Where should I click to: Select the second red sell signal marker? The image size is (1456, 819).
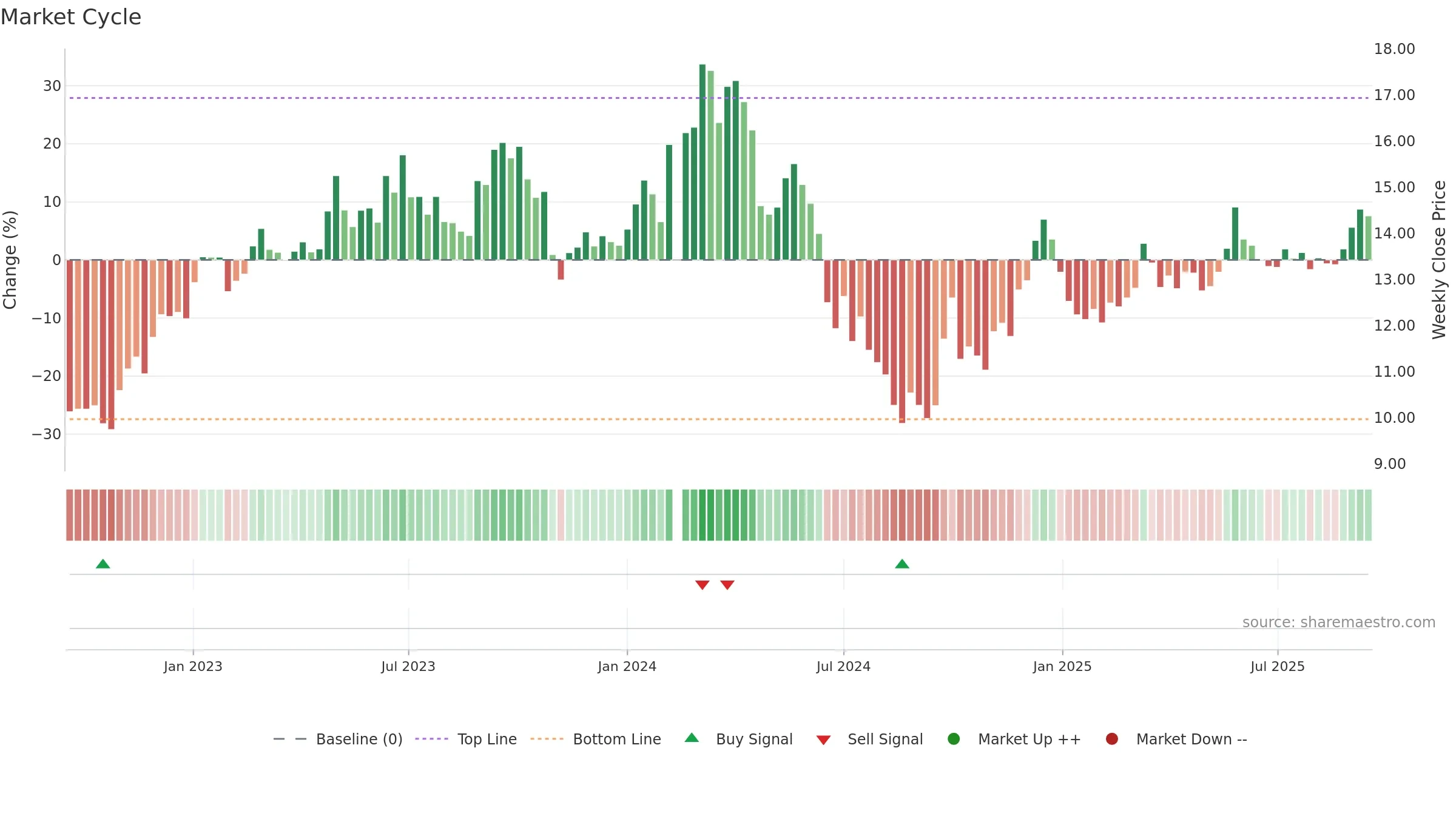(x=727, y=585)
